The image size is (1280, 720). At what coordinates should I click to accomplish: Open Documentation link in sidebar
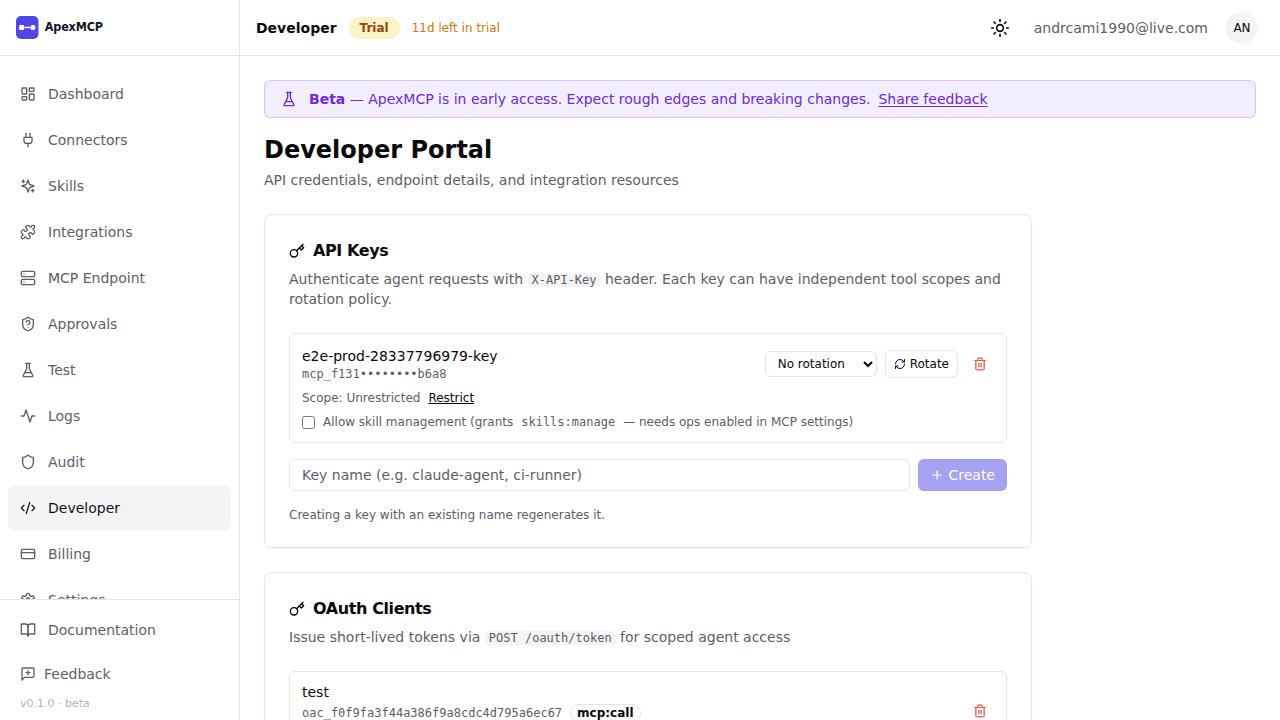[x=119, y=630]
